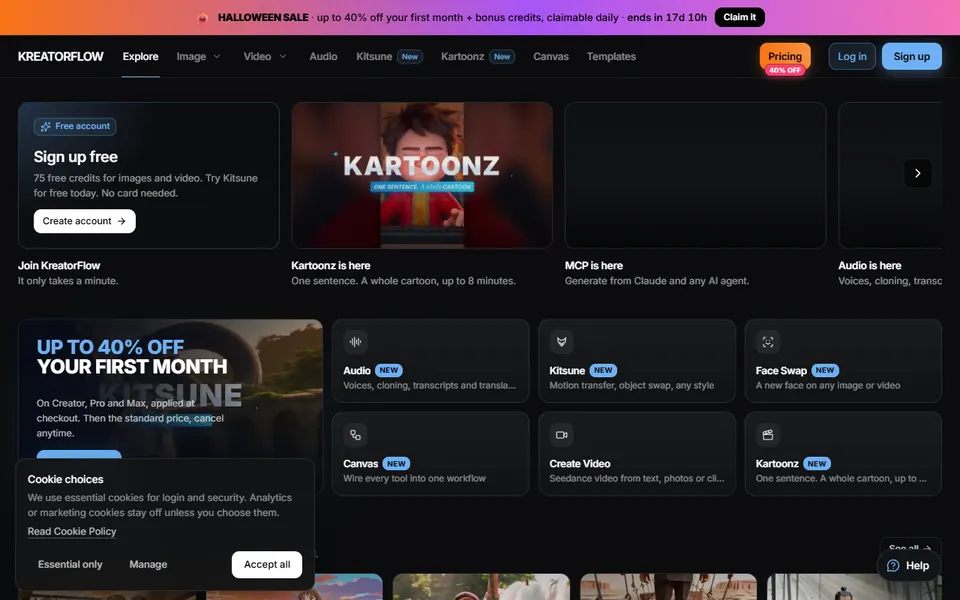This screenshot has width=960, height=600.
Task: Accept all cookies
Action: 267,564
